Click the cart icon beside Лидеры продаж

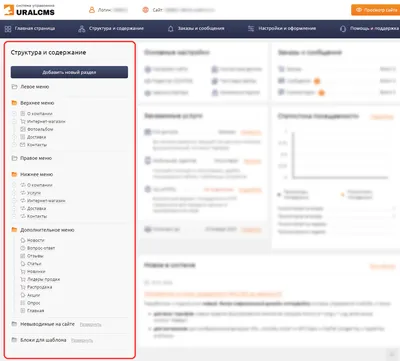click(23, 279)
